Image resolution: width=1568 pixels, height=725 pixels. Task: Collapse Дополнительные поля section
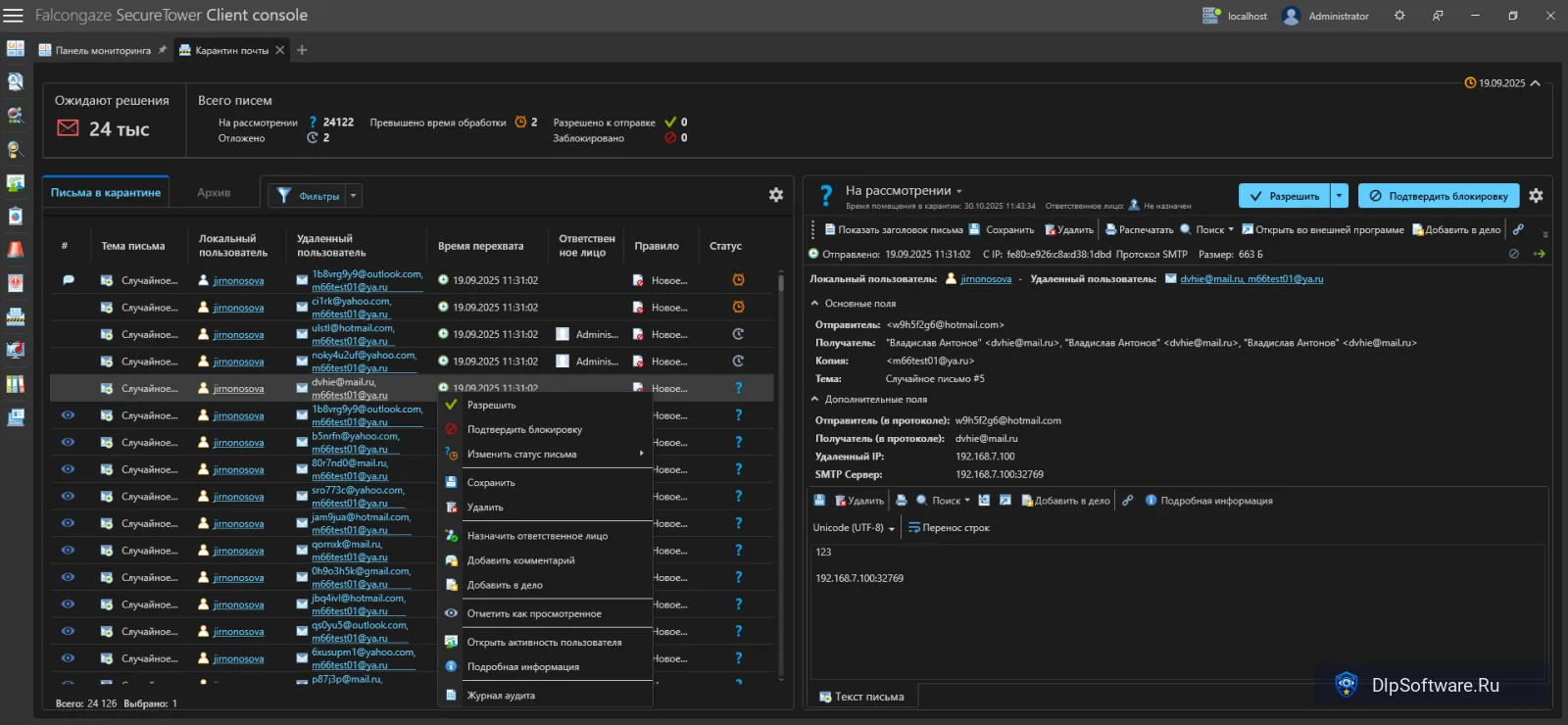click(814, 400)
